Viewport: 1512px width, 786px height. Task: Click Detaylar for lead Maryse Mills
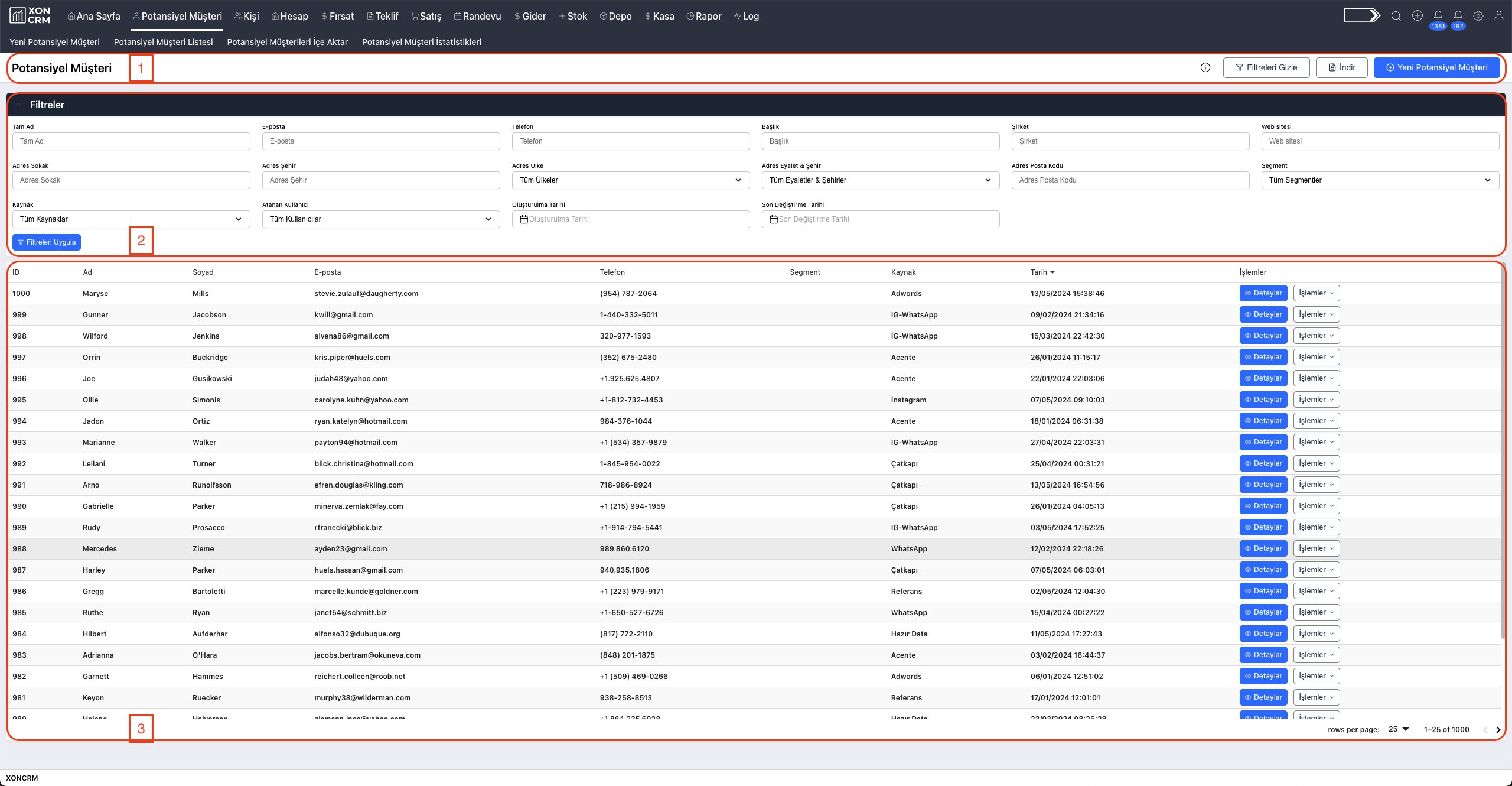tap(1263, 293)
